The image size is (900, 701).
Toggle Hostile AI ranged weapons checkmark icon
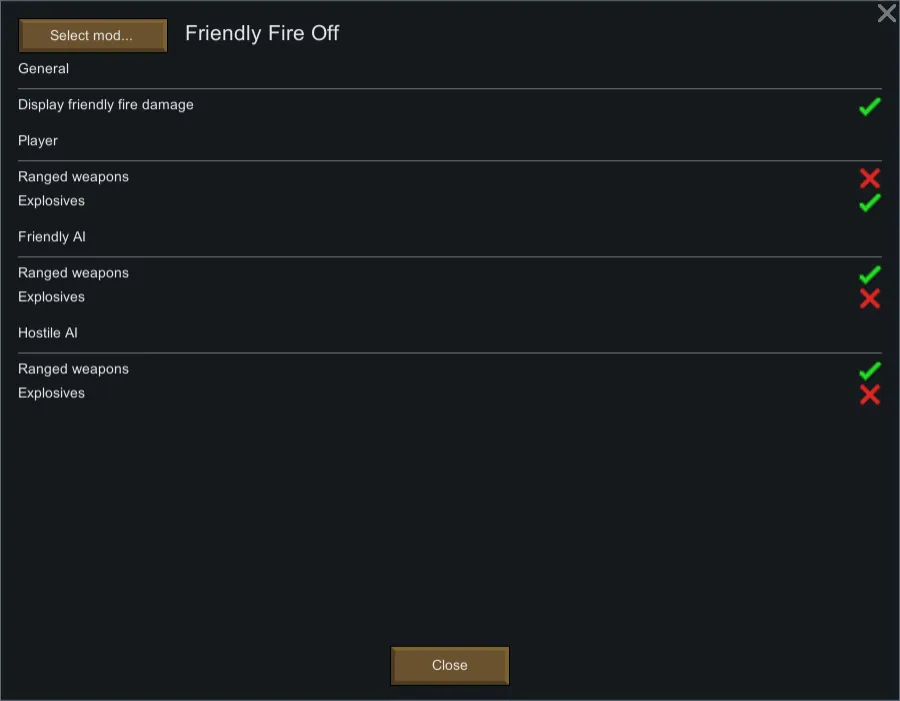[x=869, y=370]
